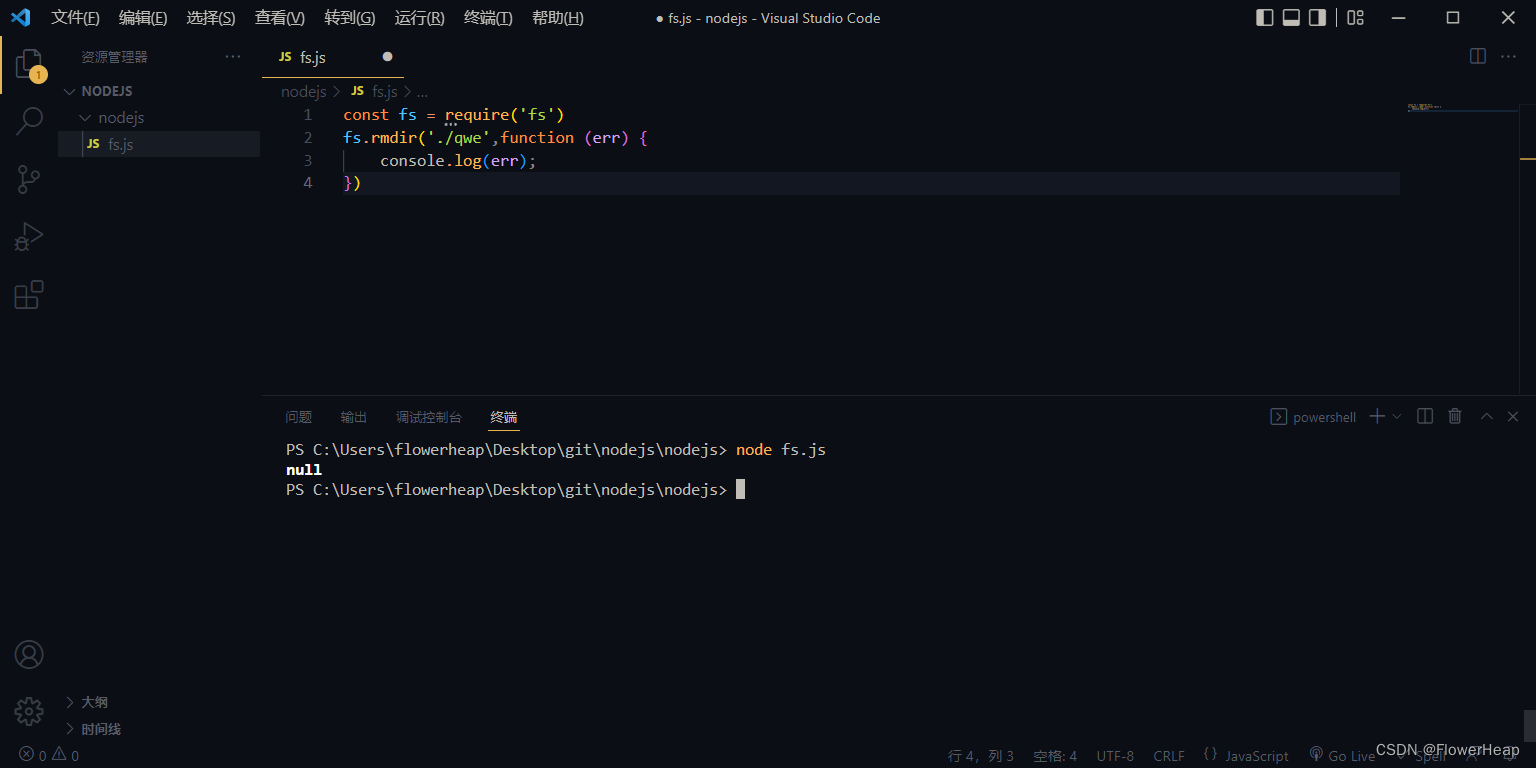Click nodejs in the breadcrumb
Viewport: 1536px width, 768px height.
[x=304, y=91]
